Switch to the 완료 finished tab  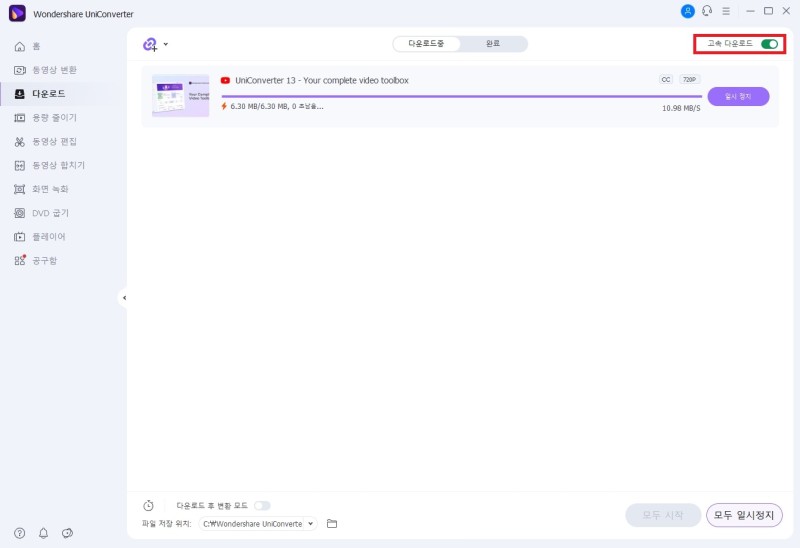click(x=493, y=44)
